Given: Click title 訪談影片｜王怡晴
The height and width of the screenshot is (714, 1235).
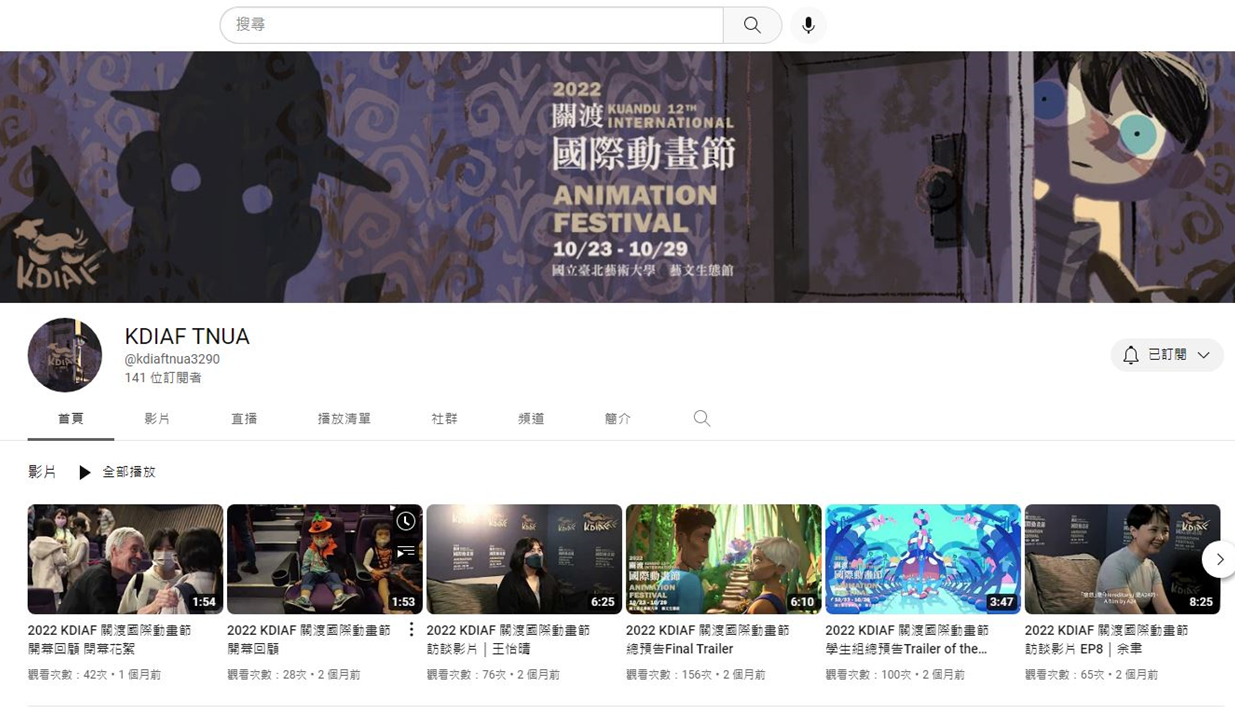Looking at the screenshot, I should pyautogui.click(x=508, y=640).
